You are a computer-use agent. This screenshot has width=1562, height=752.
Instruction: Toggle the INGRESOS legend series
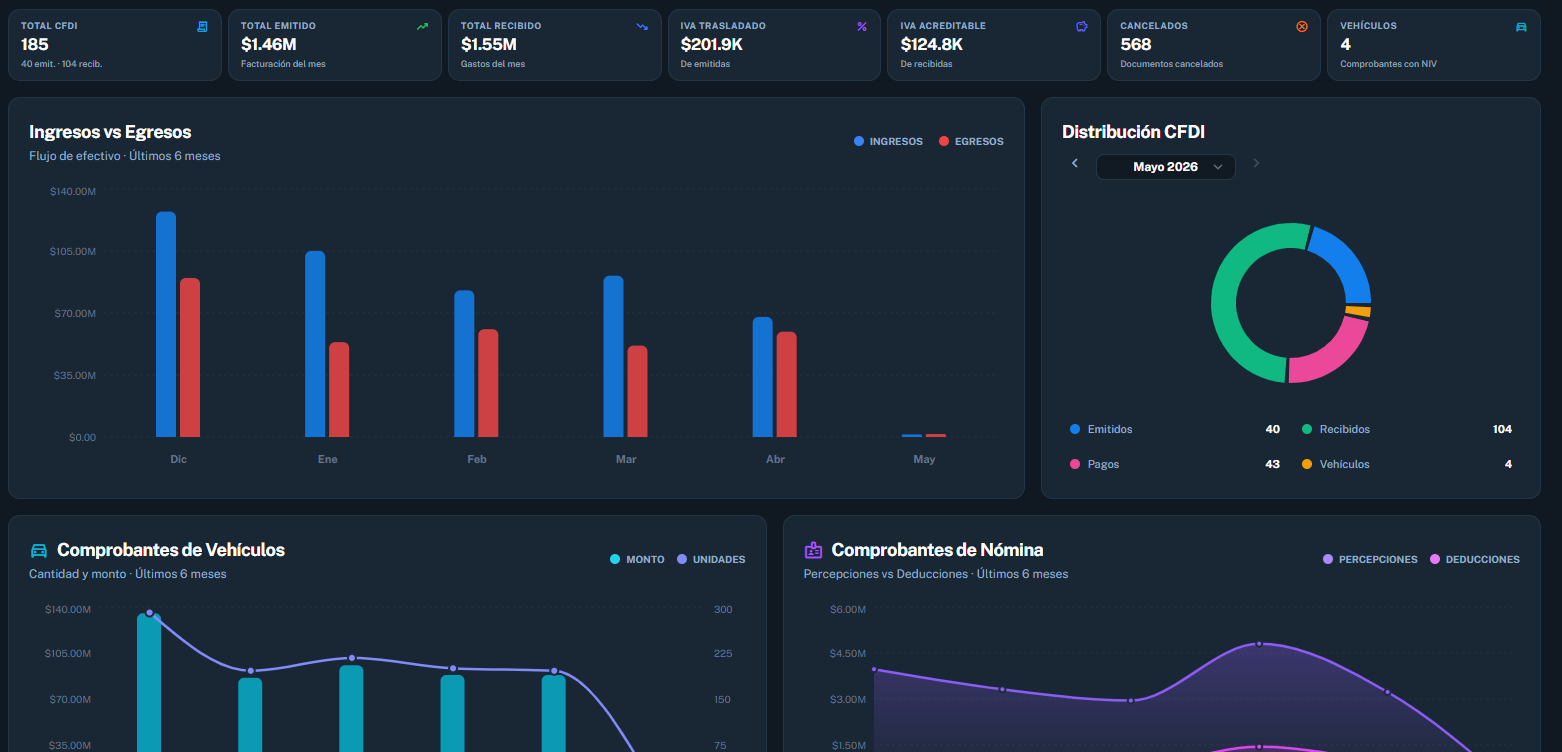click(x=888, y=142)
